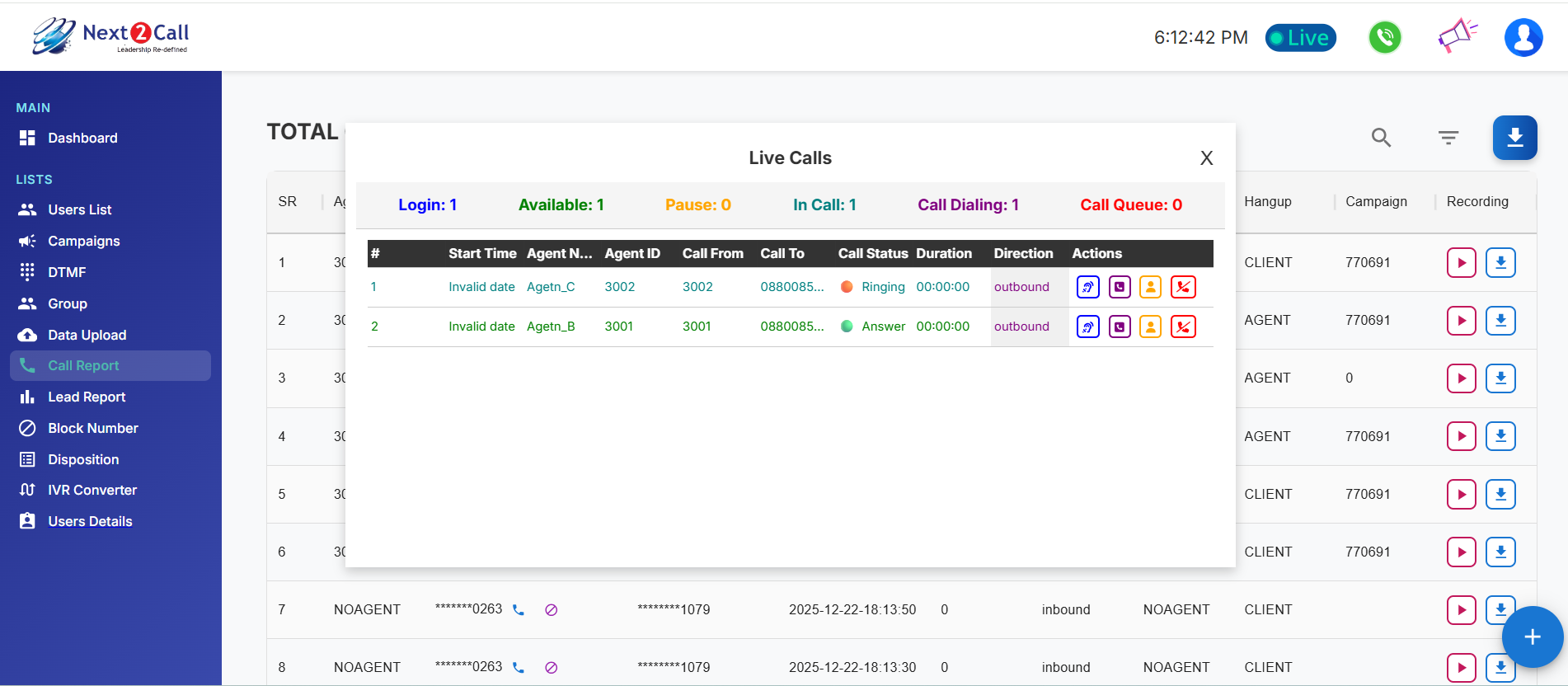The height and width of the screenshot is (686, 1568).
Task: Click the search magnifier icon
Action: [1381, 138]
